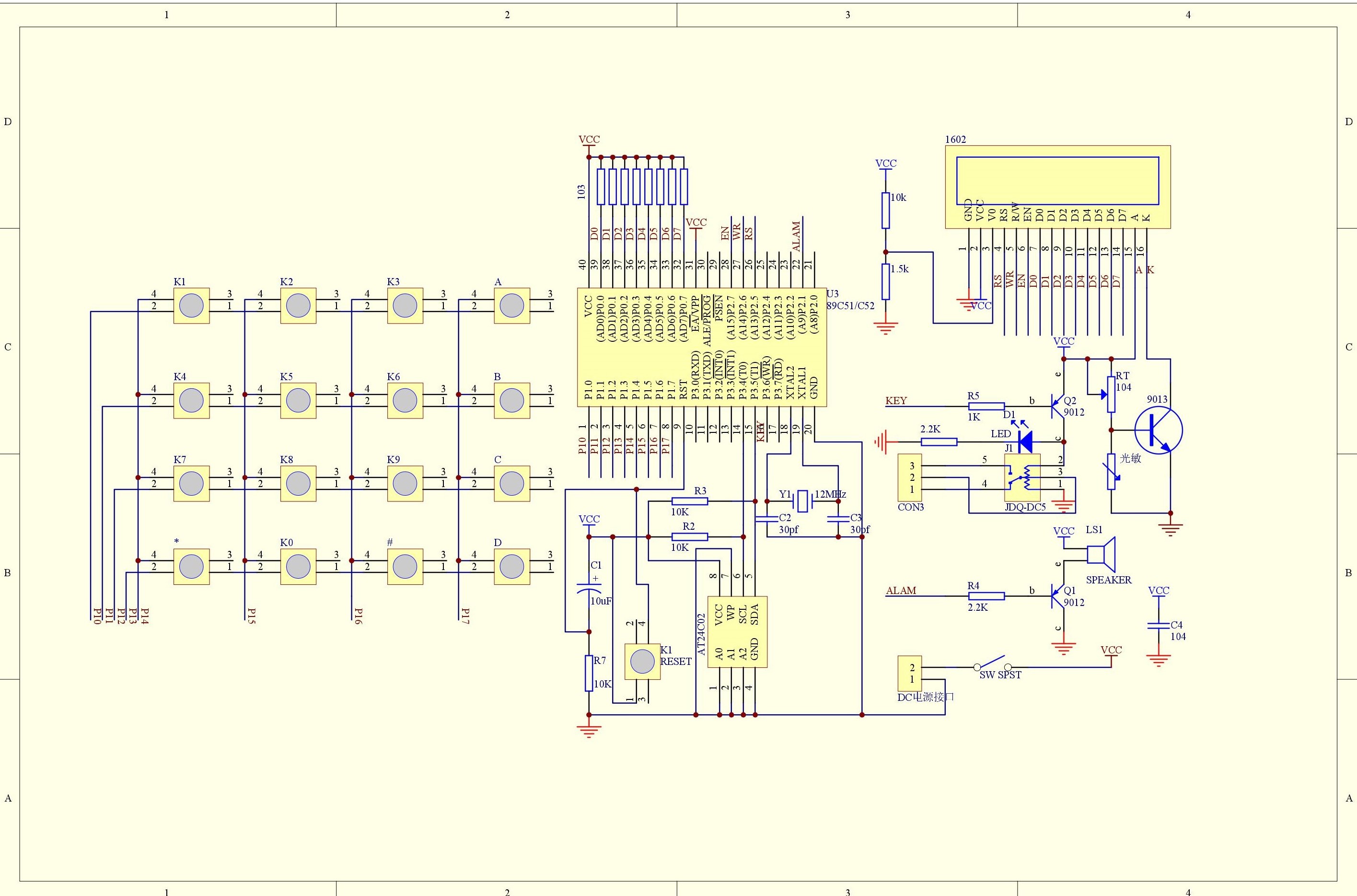Image resolution: width=1357 pixels, height=896 pixels.
Task: Select capacitor C2 30pf
Action: (767, 519)
